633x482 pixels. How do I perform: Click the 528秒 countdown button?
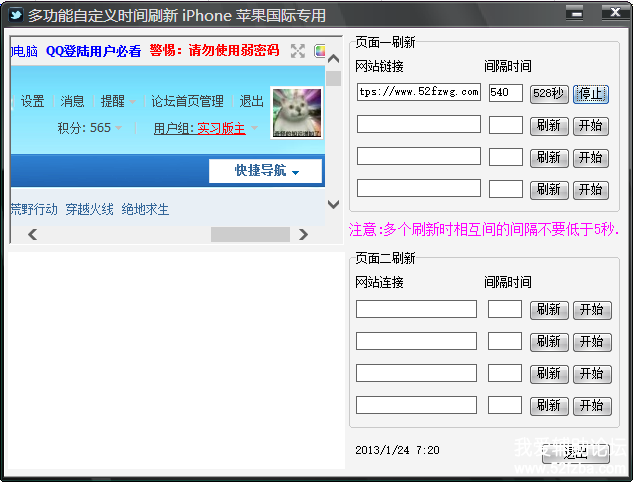tap(549, 94)
